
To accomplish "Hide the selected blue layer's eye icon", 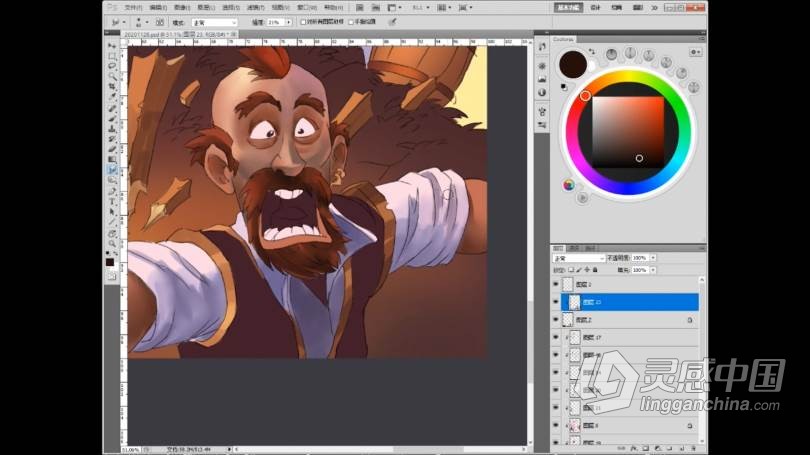I will click(x=556, y=302).
